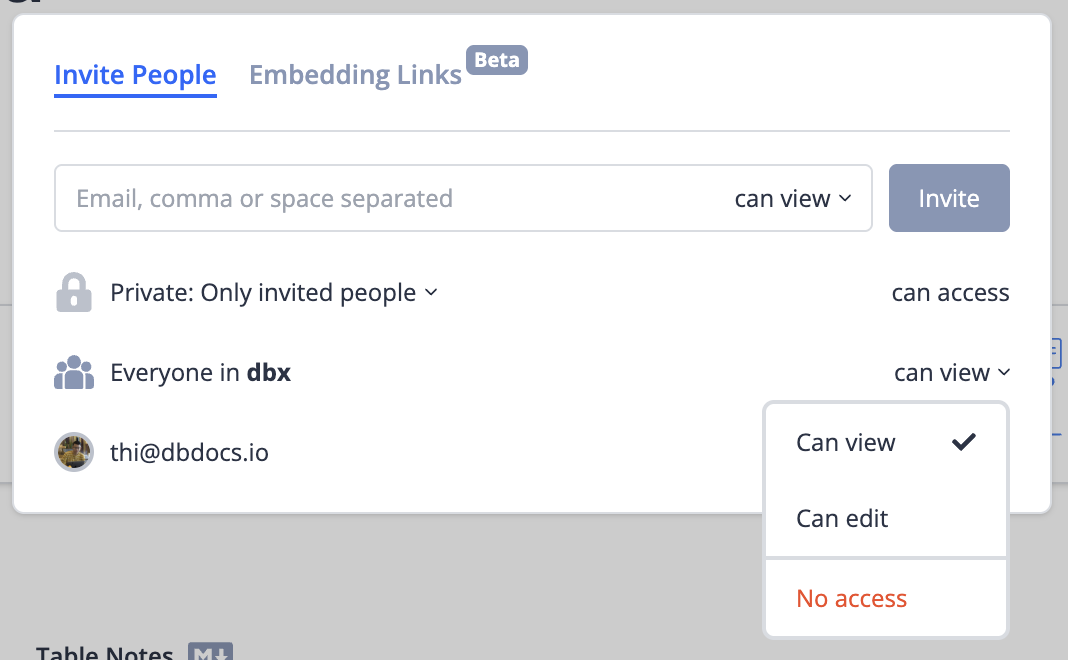Click the thi@dbdocs.io member email
Viewport: 1068px width, 660px height.
click(x=189, y=453)
